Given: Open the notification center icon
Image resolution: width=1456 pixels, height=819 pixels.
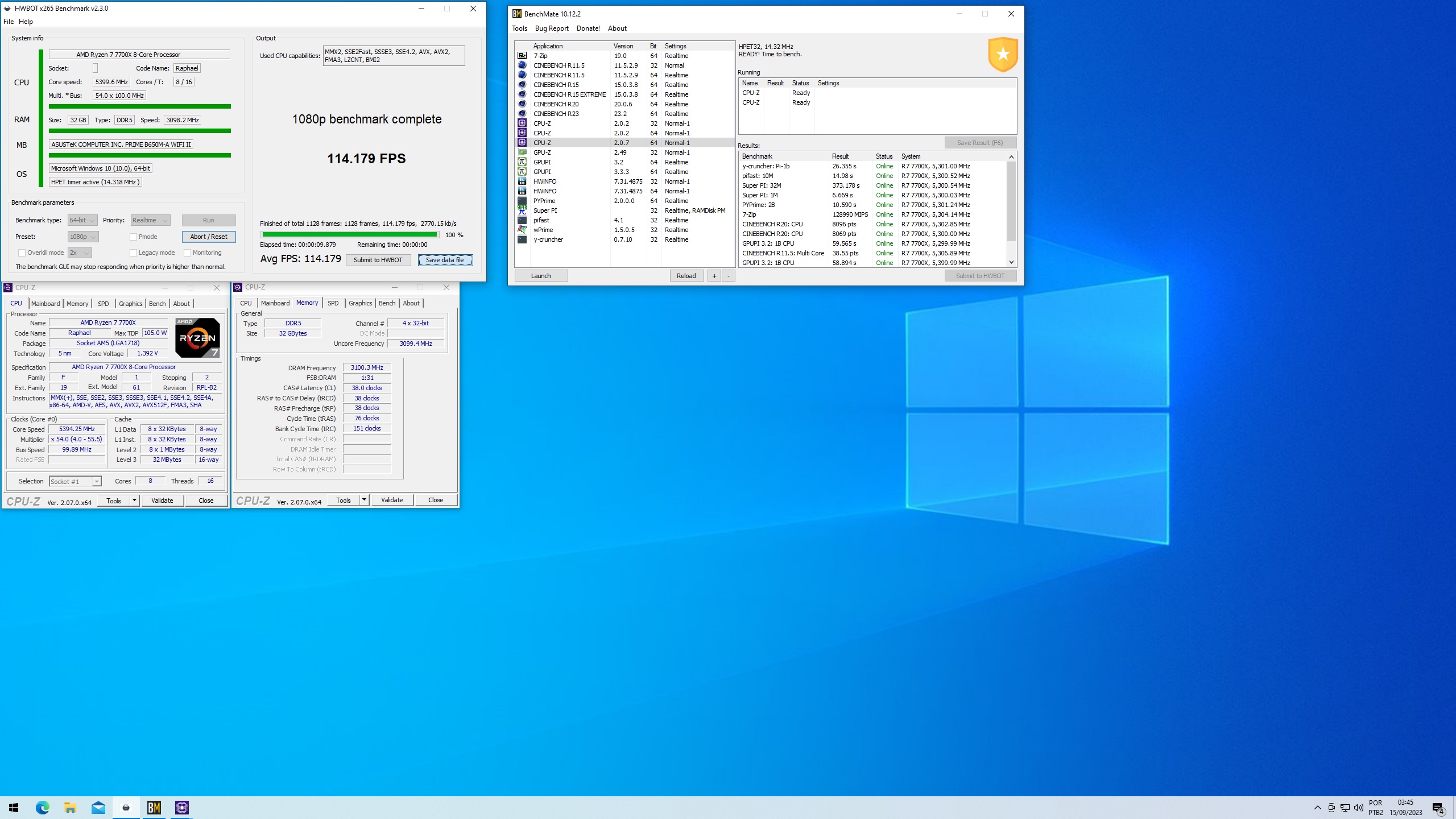Looking at the screenshot, I should pos(1438,808).
